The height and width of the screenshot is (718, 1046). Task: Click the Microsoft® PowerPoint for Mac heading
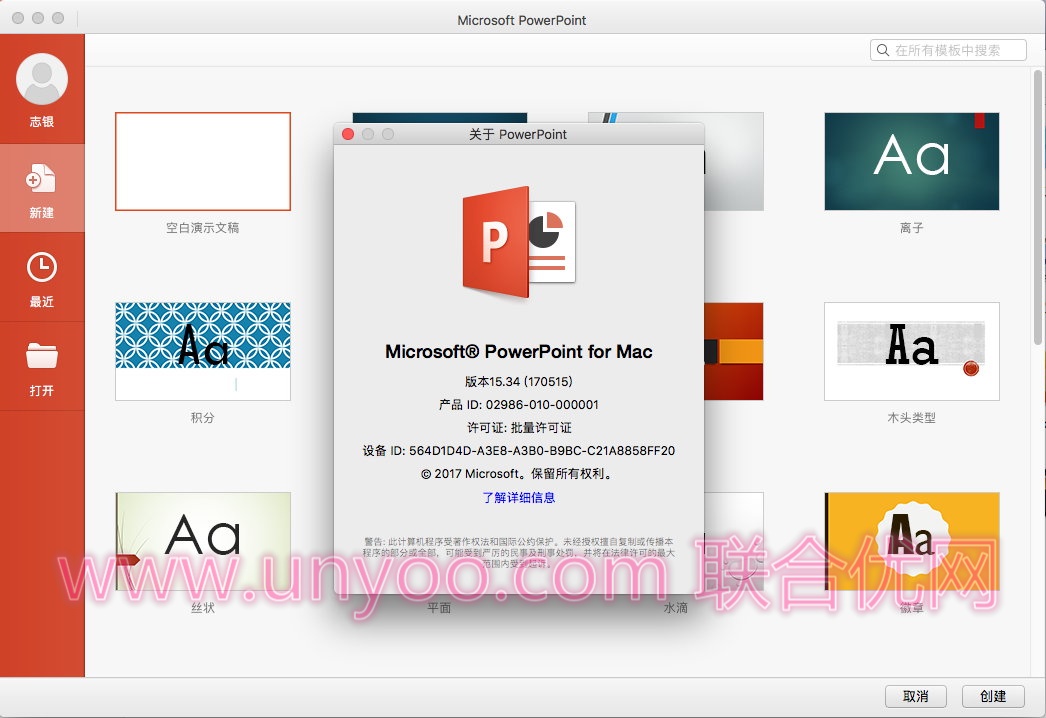tap(518, 352)
